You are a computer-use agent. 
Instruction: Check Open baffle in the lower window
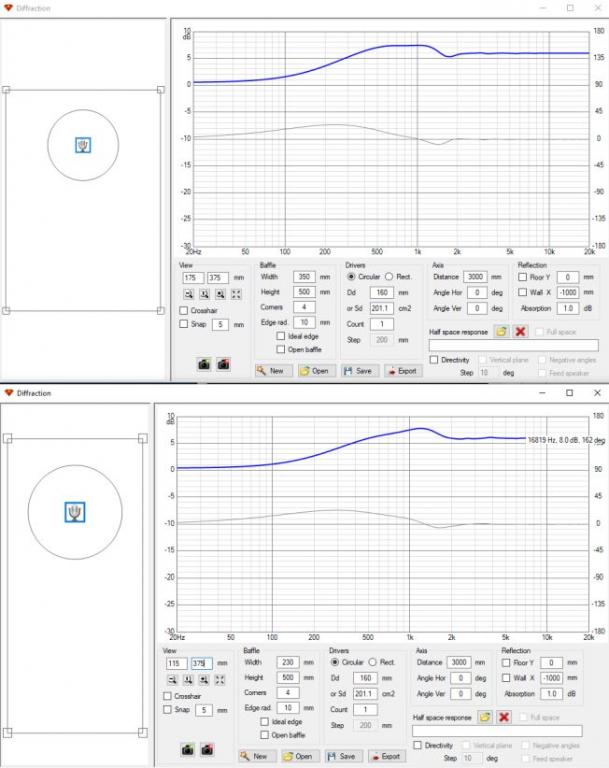[265, 735]
